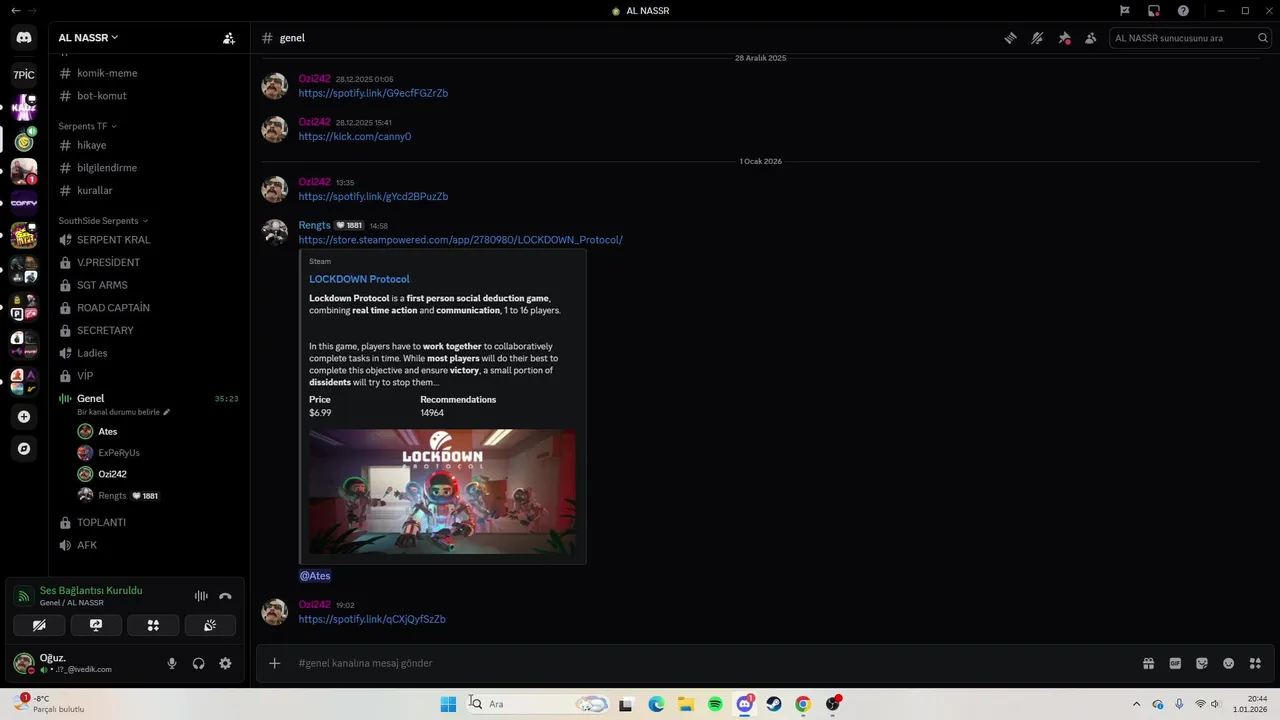
Task: Toggle camera on in voice panel
Action: click(x=39, y=625)
